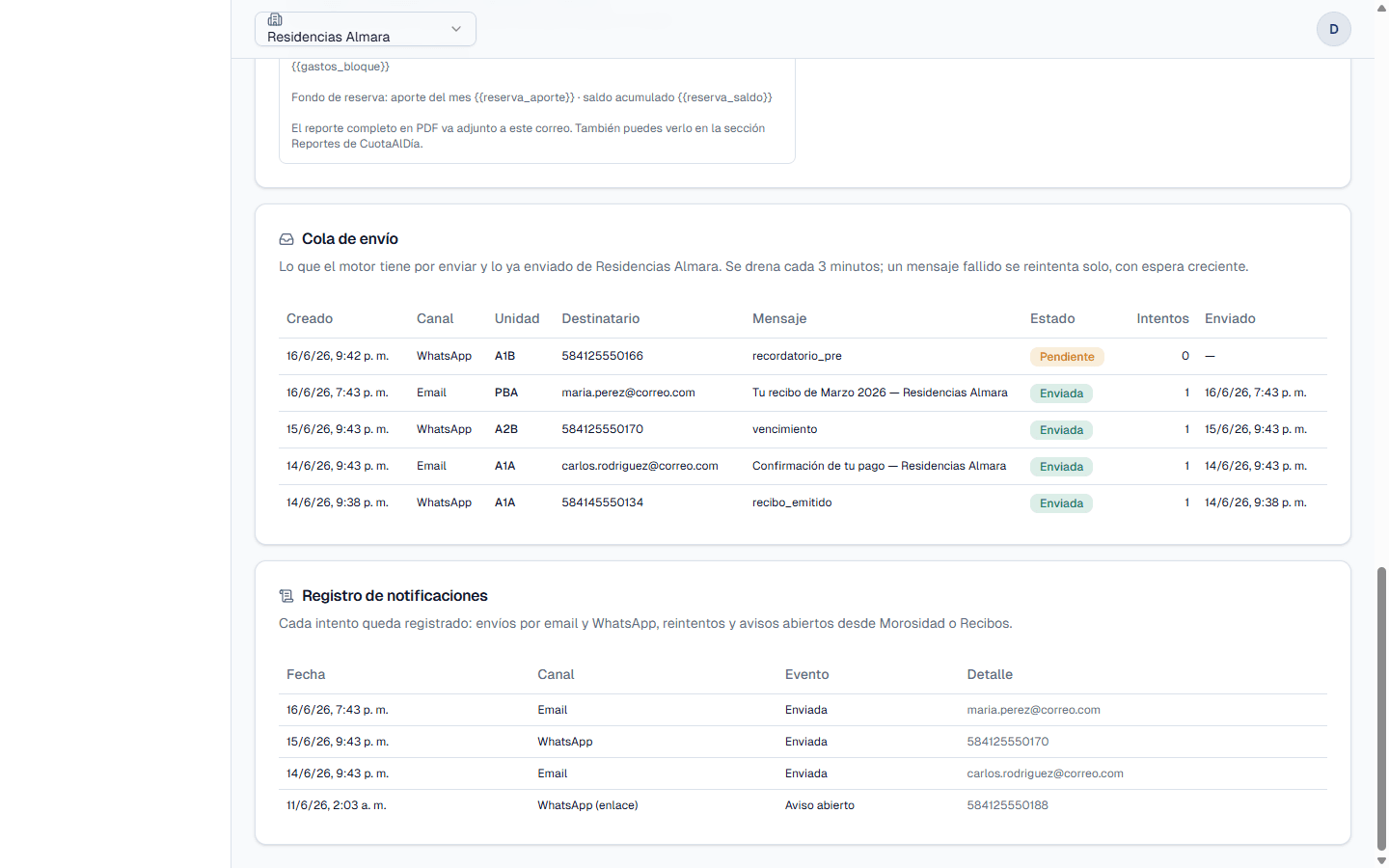Click the scrollbar down arrow
Viewport: 1389px width, 868px height.
(x=1381, y=860)
